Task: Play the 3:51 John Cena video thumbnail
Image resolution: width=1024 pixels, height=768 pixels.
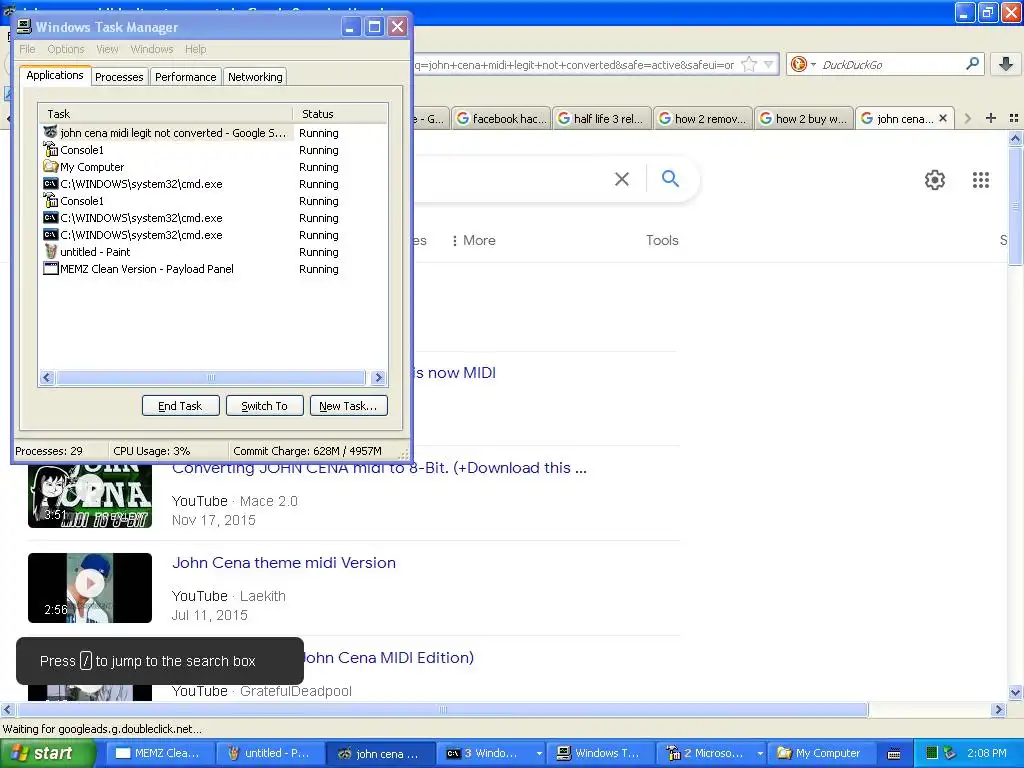Action: (x=90, y=496)
